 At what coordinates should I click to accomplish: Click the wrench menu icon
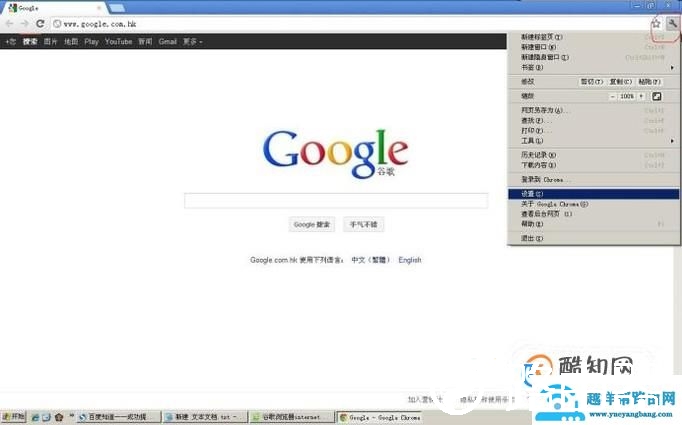click(672, 23)
